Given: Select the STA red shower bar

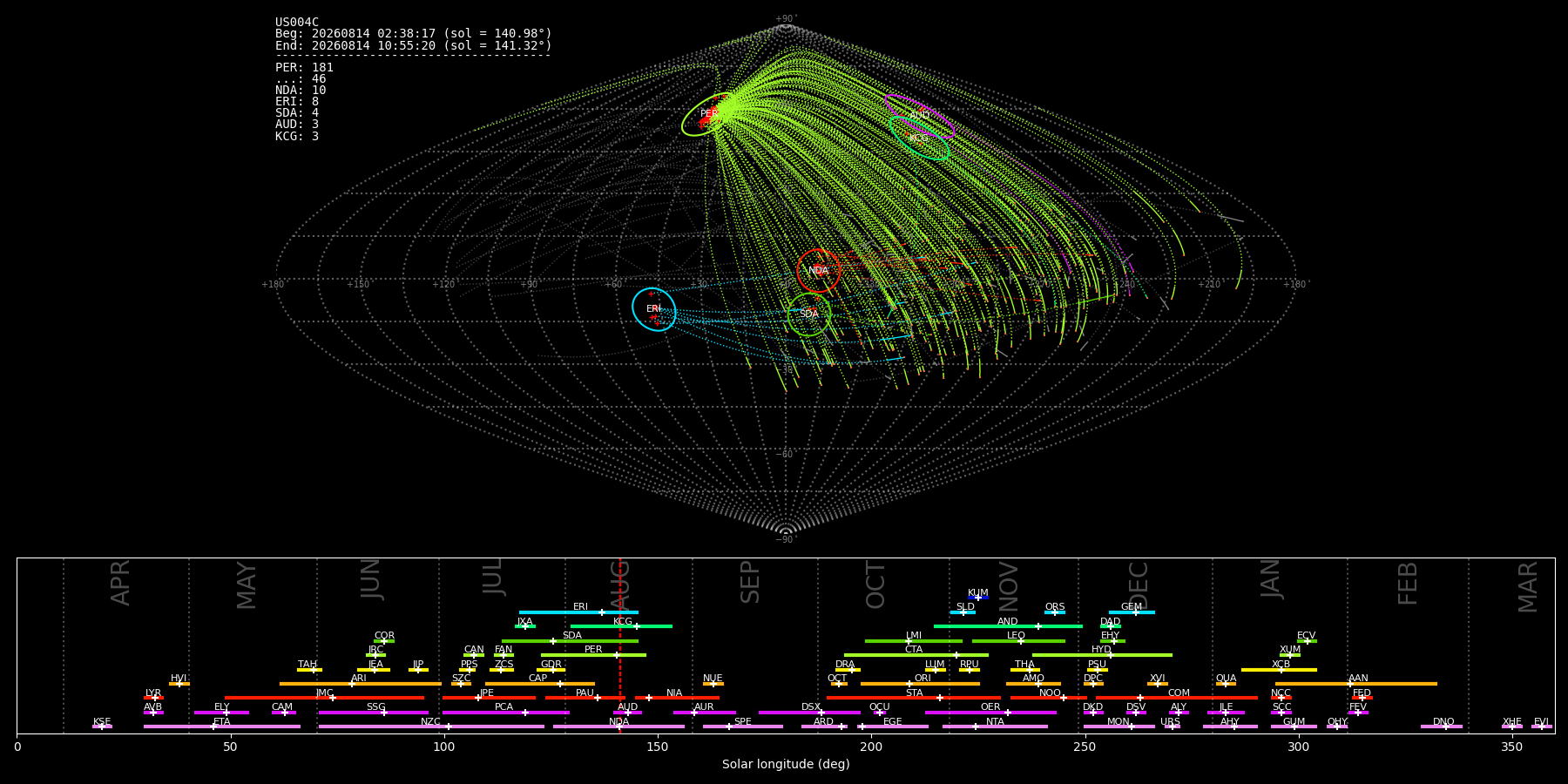Looking at the screenshot, I should point(914,698).
